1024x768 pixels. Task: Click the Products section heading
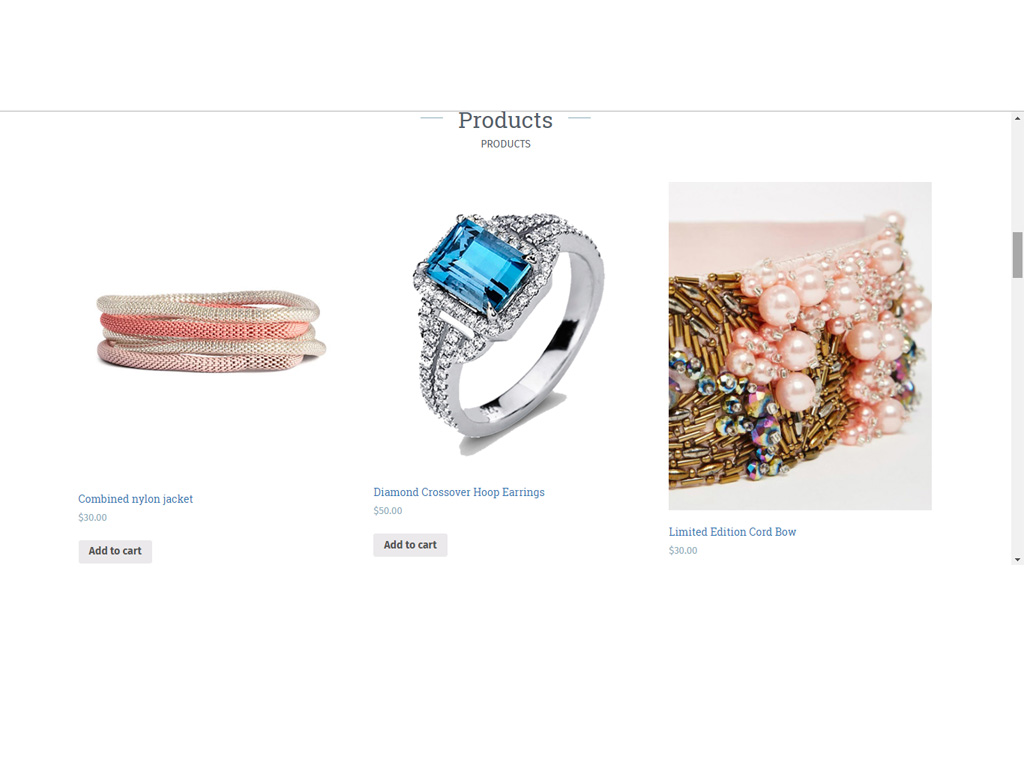coord(505,120)
